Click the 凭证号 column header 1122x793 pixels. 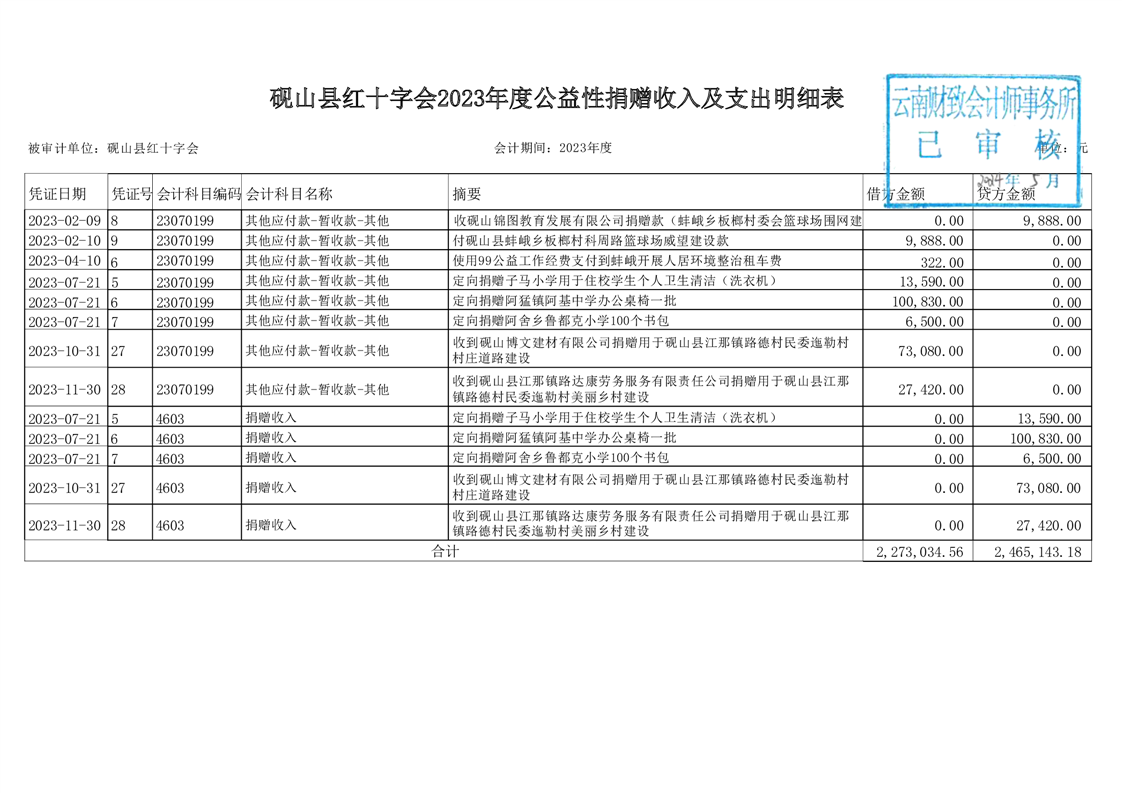(x=132, y=194)
